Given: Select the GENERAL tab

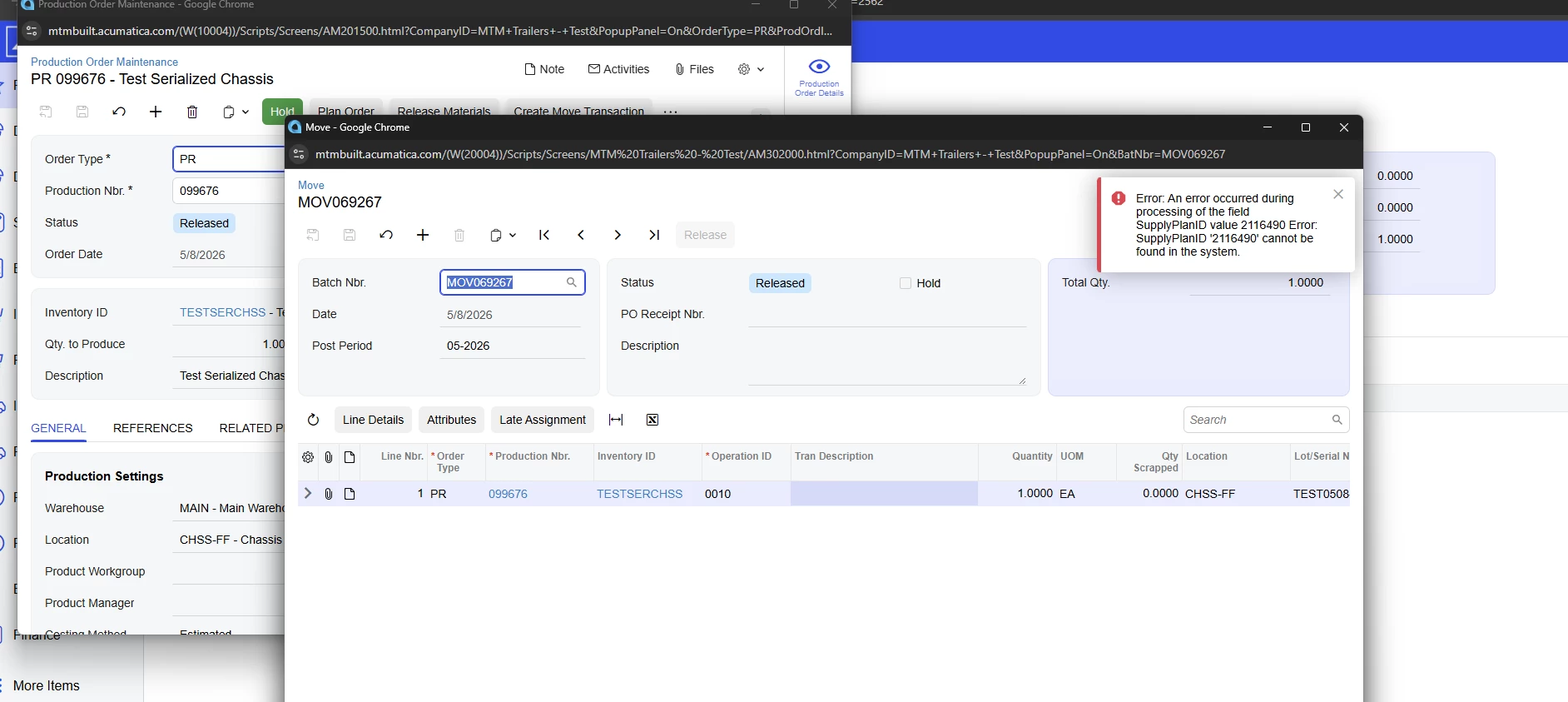Looking at the screenshot, I should point(58,428).
